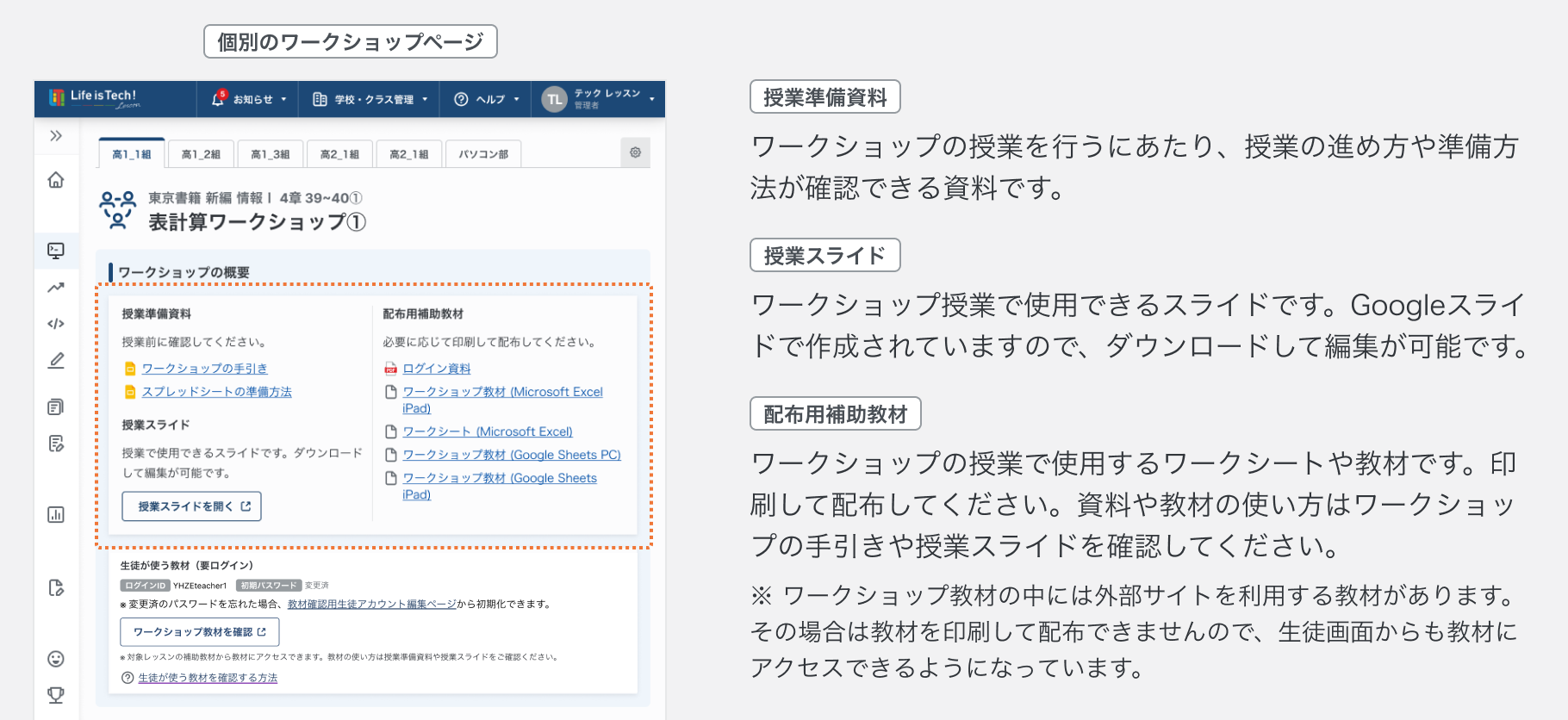Expand the 学校・クラス管理 dropdown
The height and width of the screenshot is (720, 1568).
(x=425, y=99)
